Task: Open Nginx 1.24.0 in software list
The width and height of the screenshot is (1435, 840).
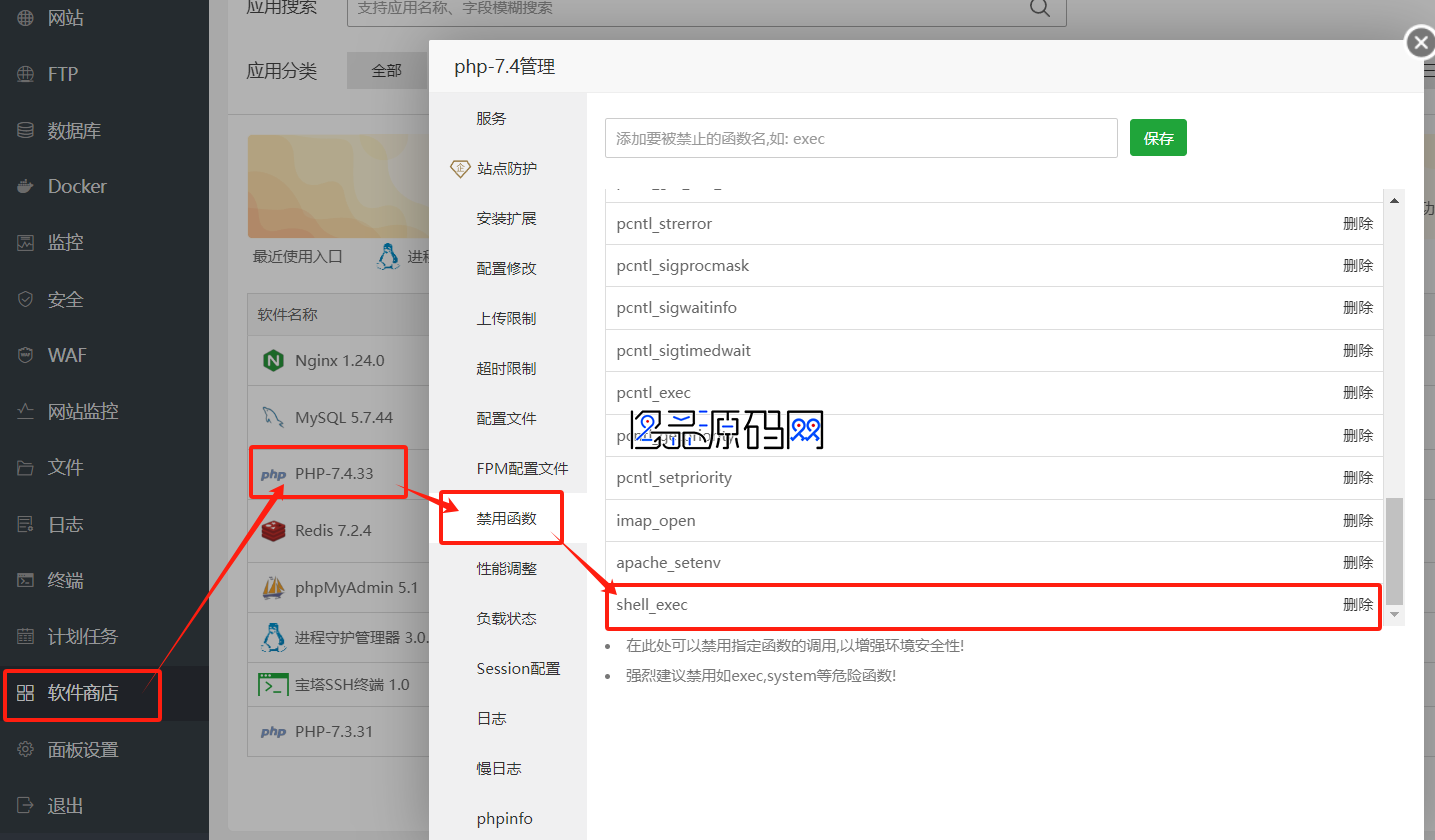Action: coord(339,361)
